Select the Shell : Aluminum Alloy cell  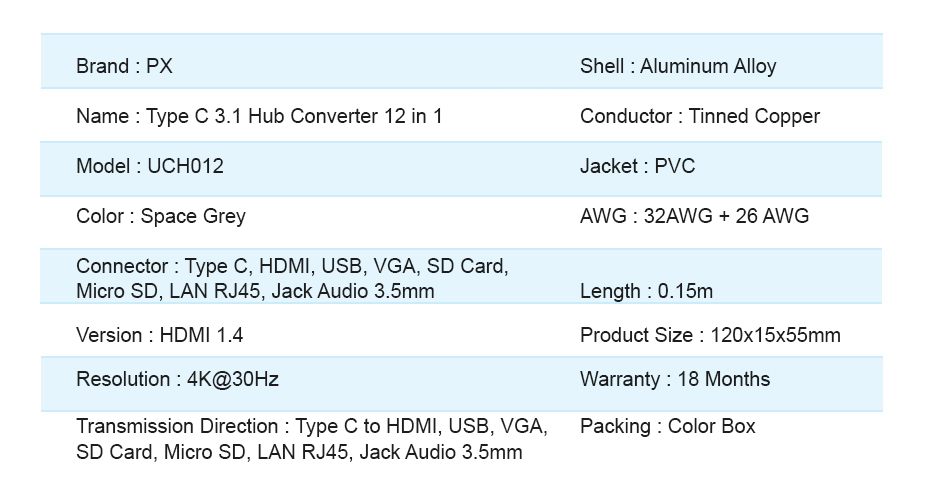(678, 66)
